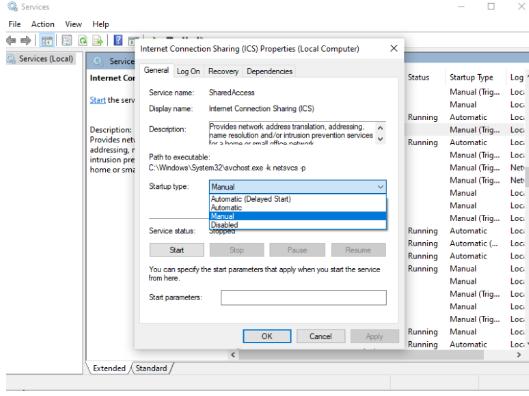This screenshot has height=396, width=529.
Task: Refresh the services list via toolbar icon
Action: [x=83, y=41]
